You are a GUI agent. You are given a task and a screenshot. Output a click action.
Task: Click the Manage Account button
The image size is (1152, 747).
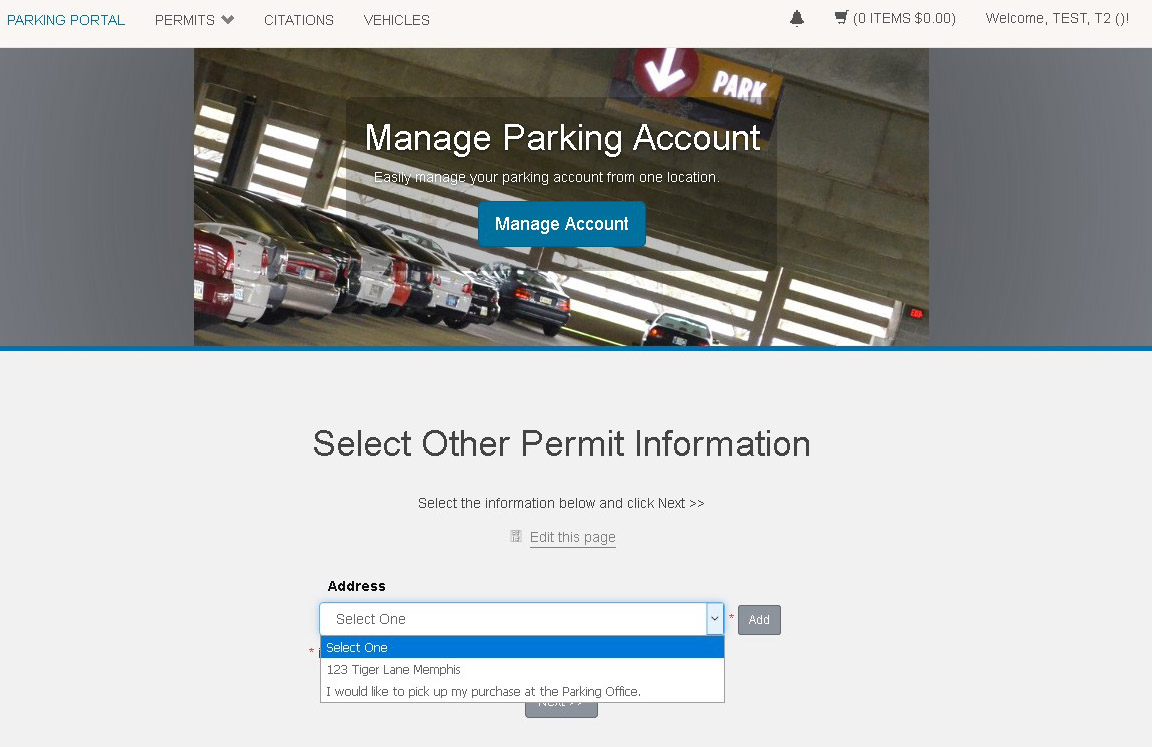click(x=561, y=224)
